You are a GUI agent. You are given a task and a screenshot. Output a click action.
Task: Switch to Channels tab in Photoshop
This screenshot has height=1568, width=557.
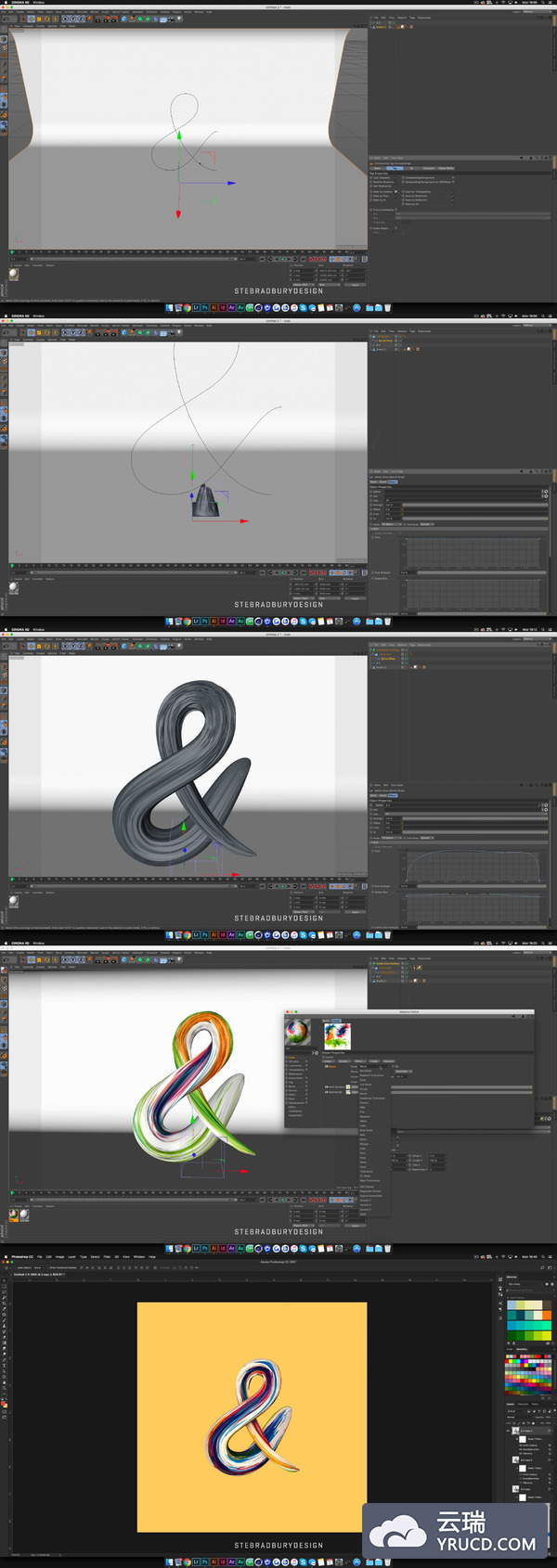523,1404
